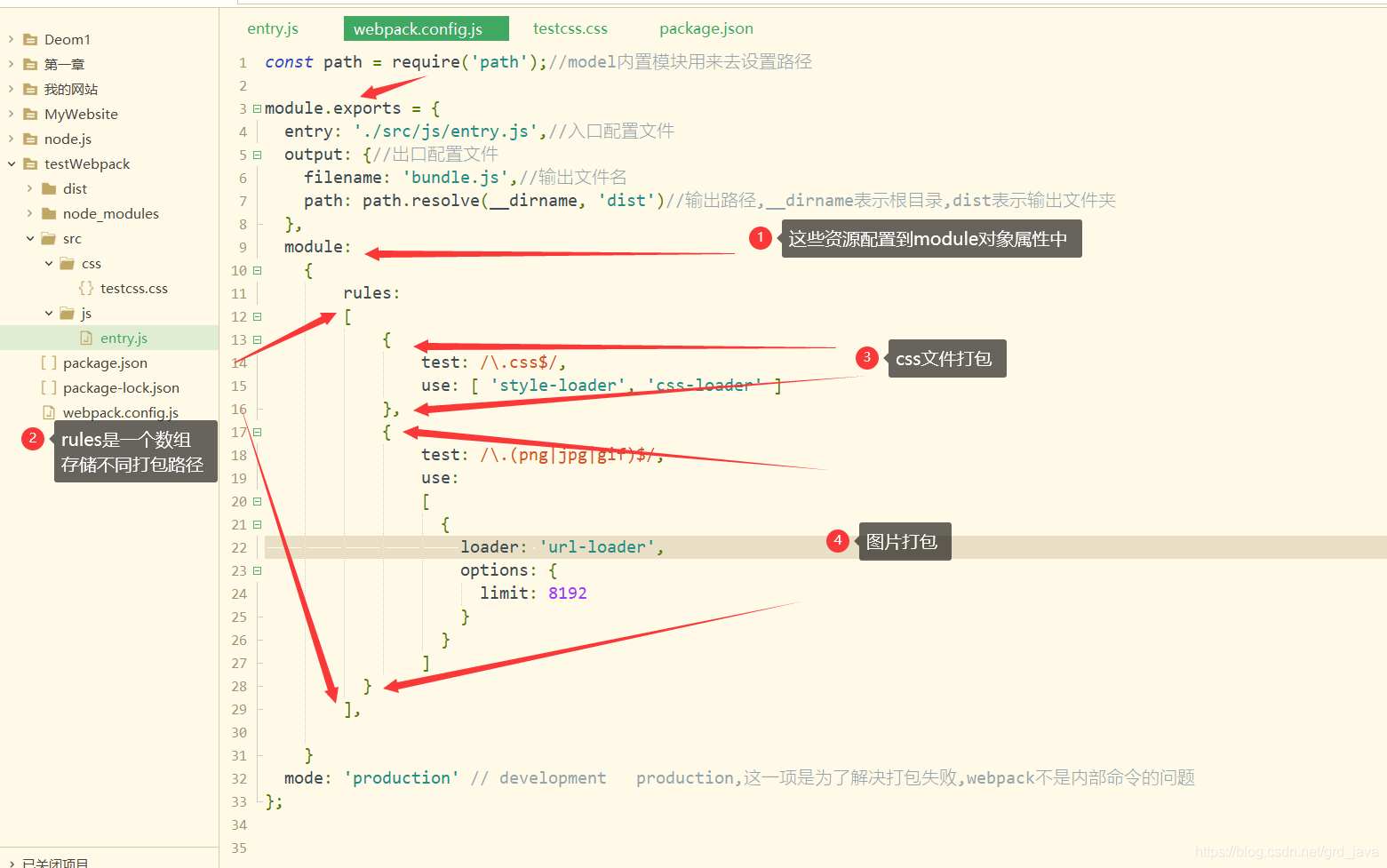Click the 'url-loader' string on line 22
Image resolution: width=1387 pixels, height=868 pixels.
(x=597, y=547)
